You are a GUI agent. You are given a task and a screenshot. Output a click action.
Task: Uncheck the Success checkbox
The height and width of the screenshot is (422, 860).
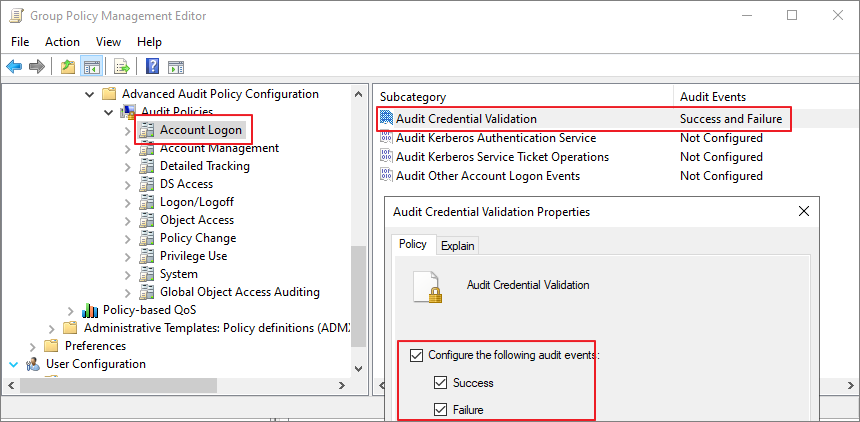pos(440,382)
